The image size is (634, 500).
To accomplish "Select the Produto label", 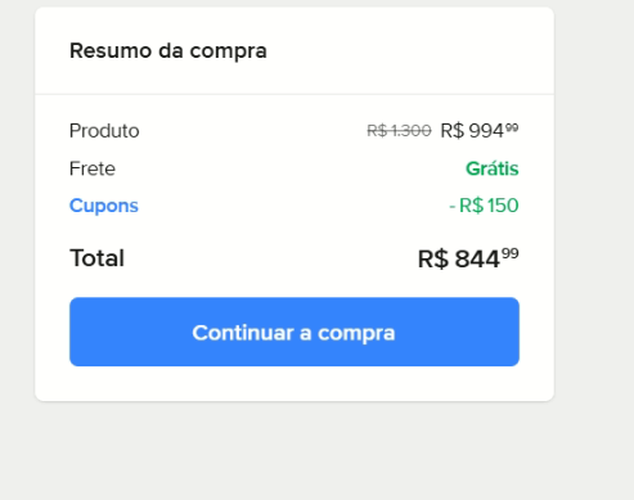I will (104, 131).
